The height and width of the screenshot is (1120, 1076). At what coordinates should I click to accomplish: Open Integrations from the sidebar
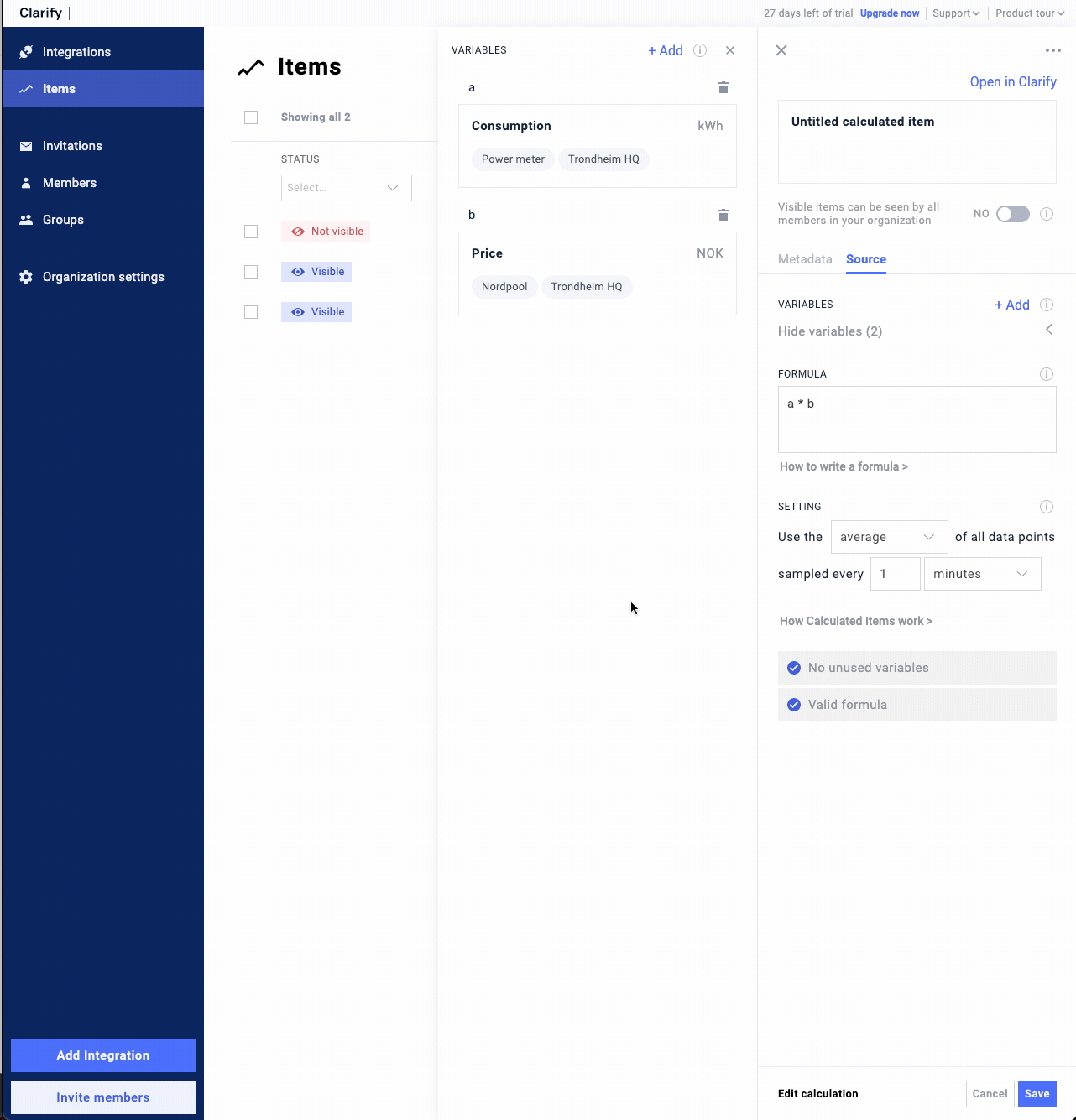[76, 52]
